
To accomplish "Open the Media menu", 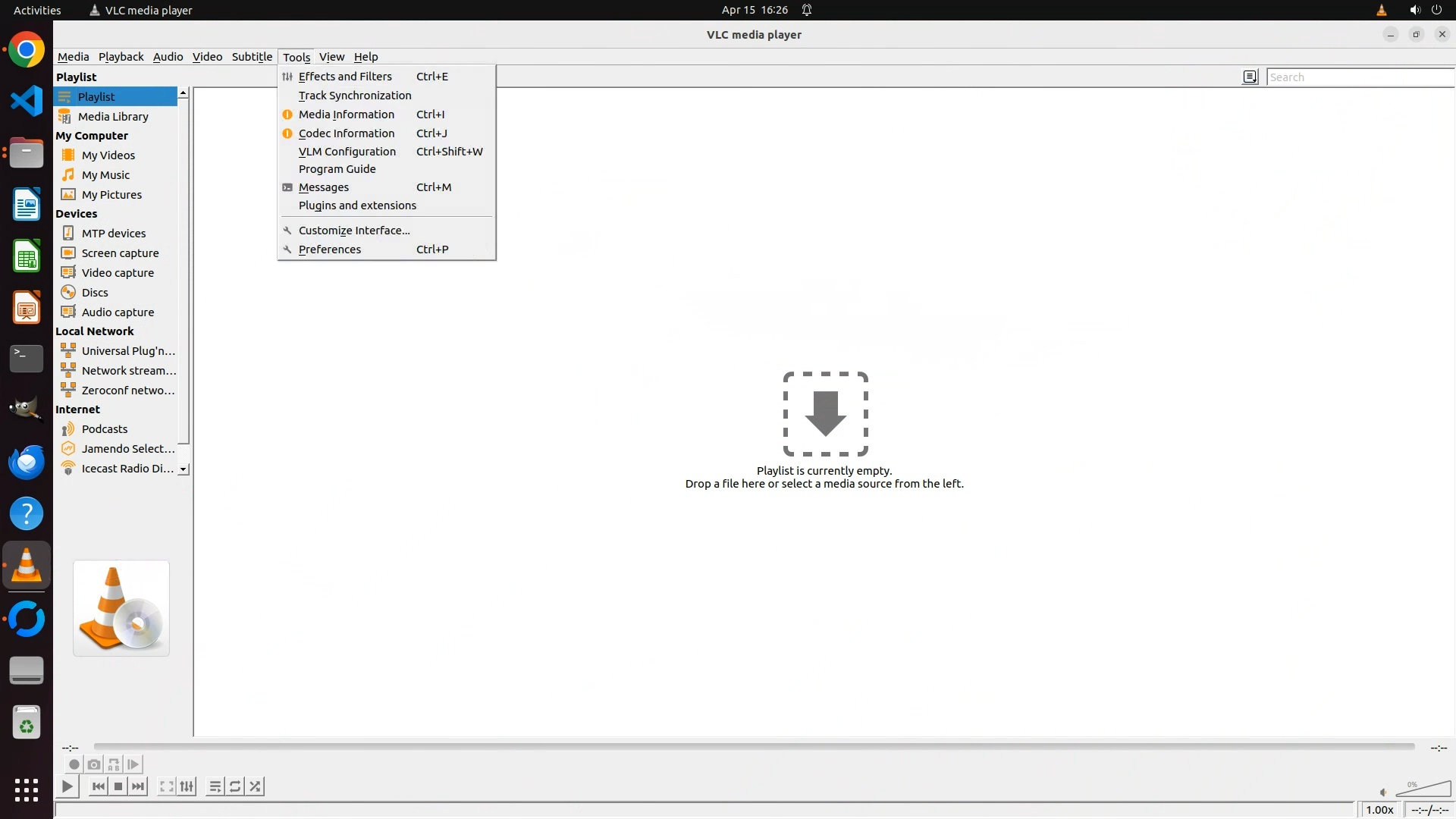I will tap(73, 57).
